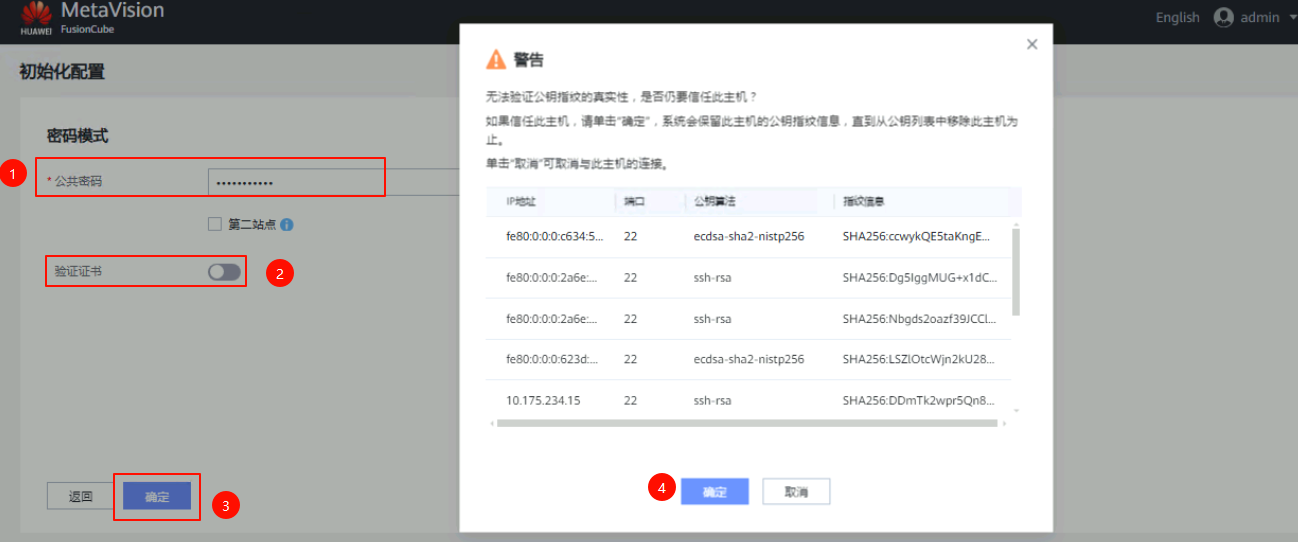The width and height of the screenshot is (1298, 542).
Task: Enable the 第二站点 checkbox
Action: [214, 224]
